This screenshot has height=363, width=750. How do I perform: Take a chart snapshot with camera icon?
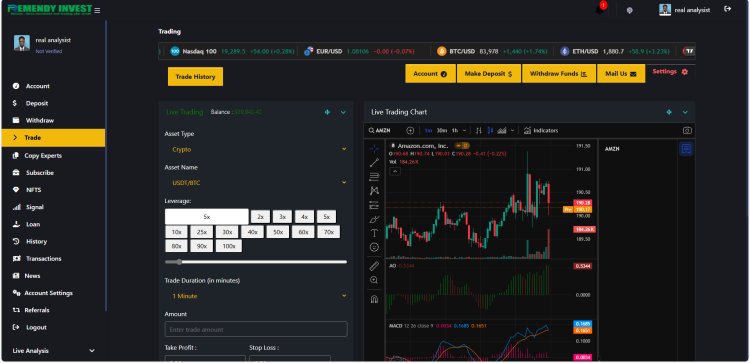[686, 130]
